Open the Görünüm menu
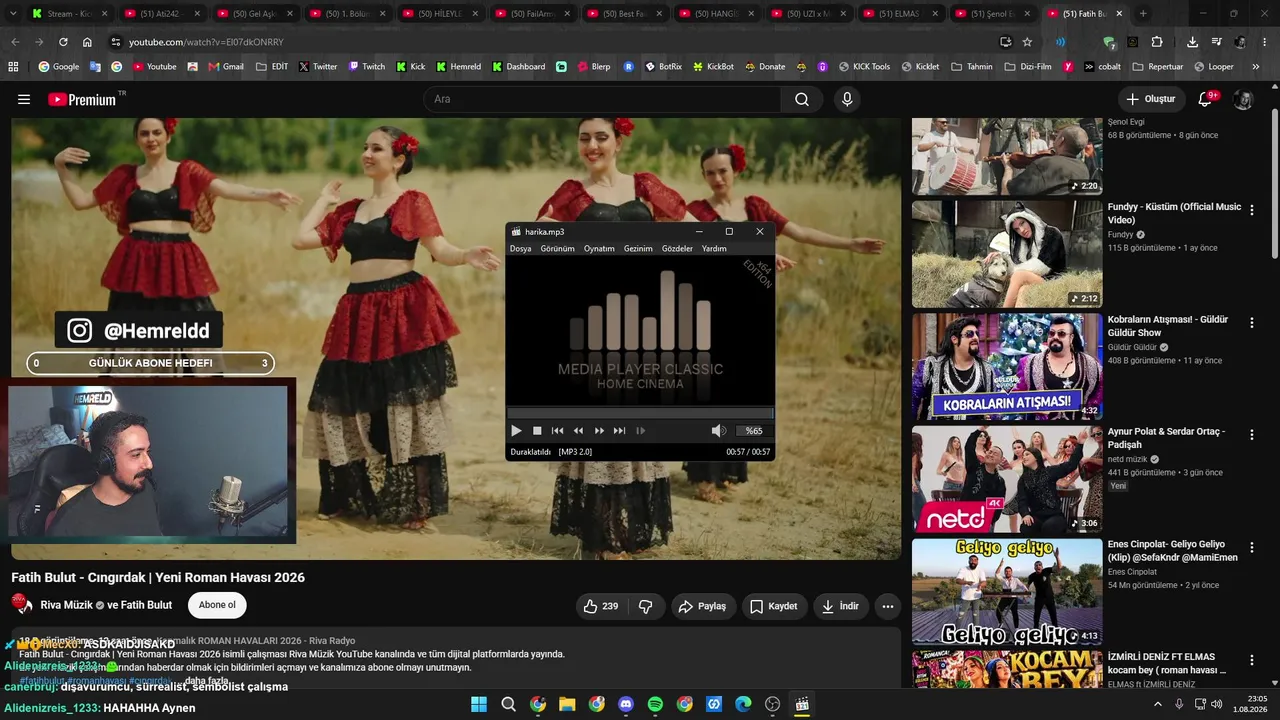1280x720 pixels. [558, 249]
